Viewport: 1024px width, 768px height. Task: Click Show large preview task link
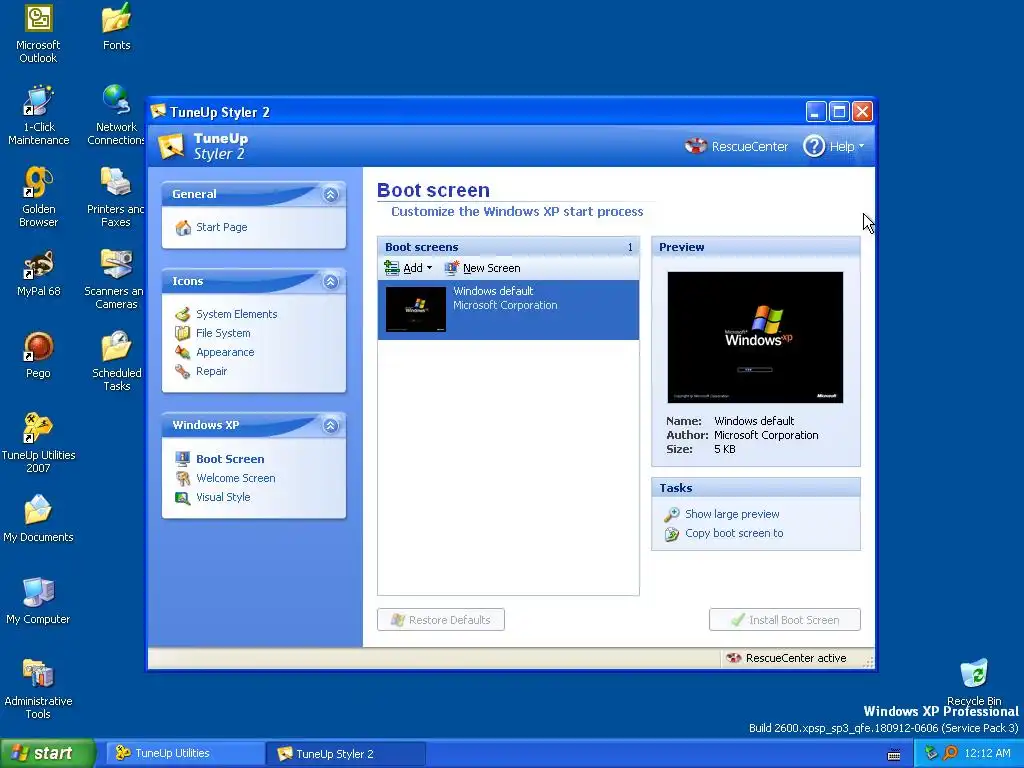click(732, 515)
